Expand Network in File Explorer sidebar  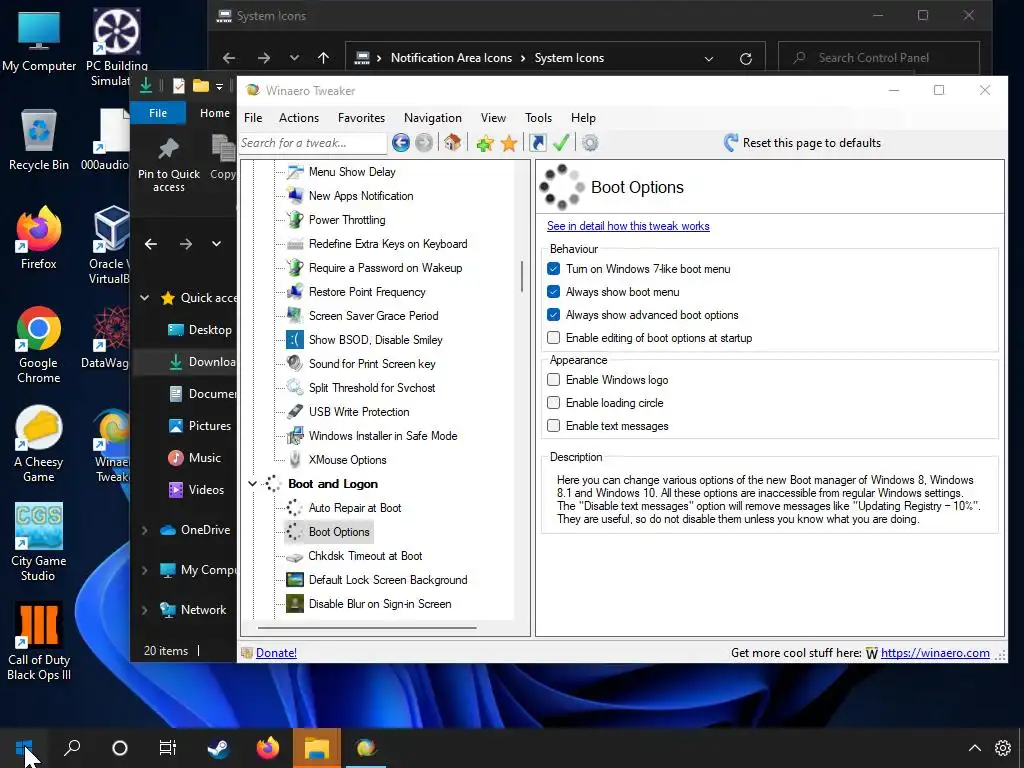click(145, 610)
